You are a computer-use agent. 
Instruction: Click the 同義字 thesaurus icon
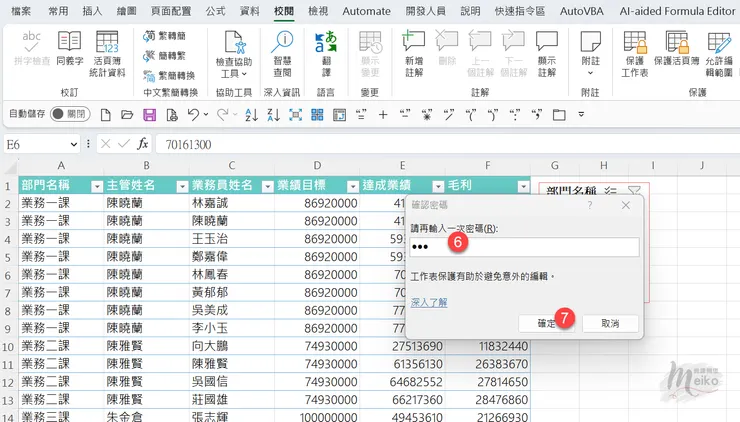(x=69, y=51)
